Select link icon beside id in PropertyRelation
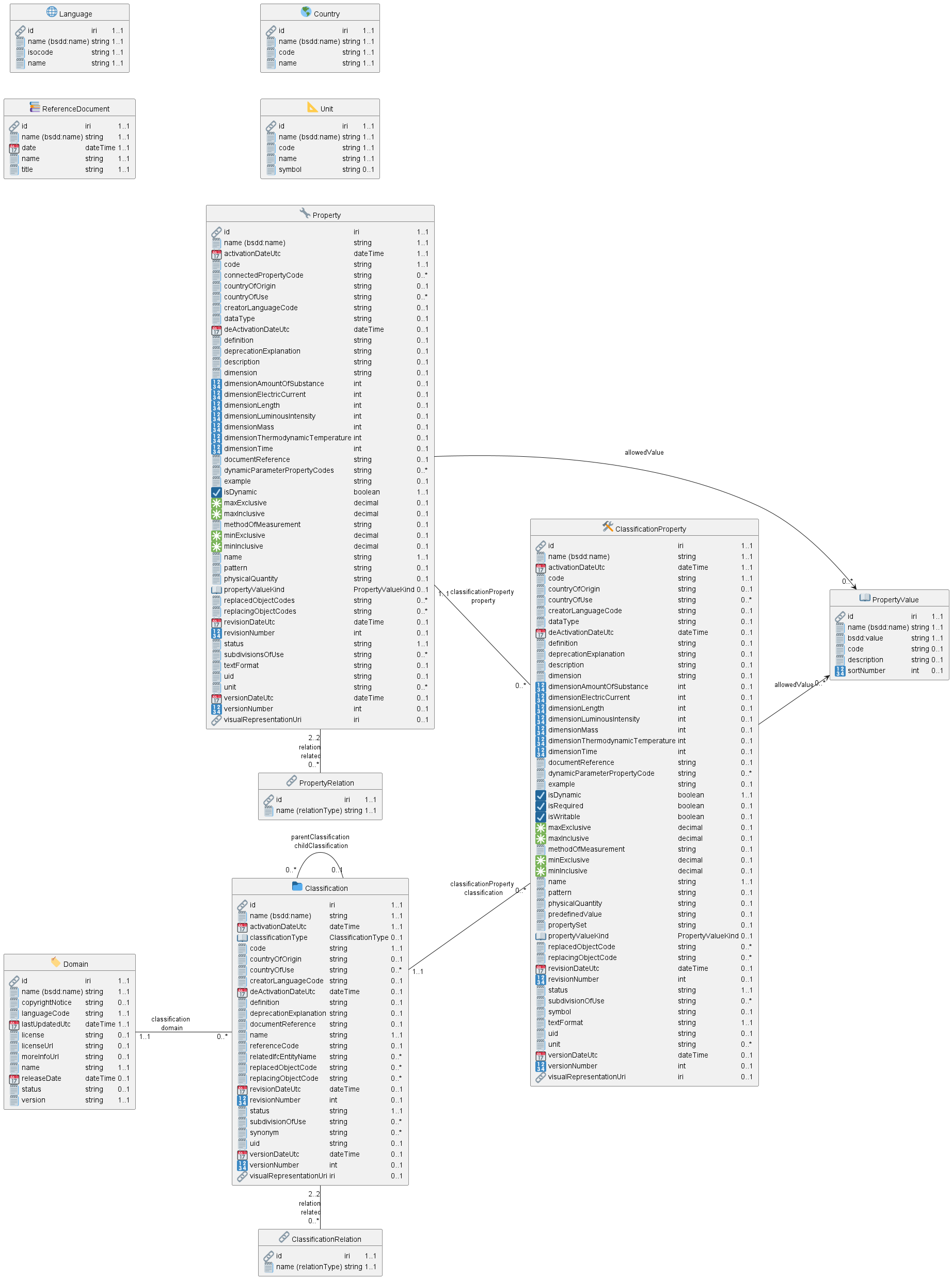952x1279 pixels. click(x=268, y=800)
